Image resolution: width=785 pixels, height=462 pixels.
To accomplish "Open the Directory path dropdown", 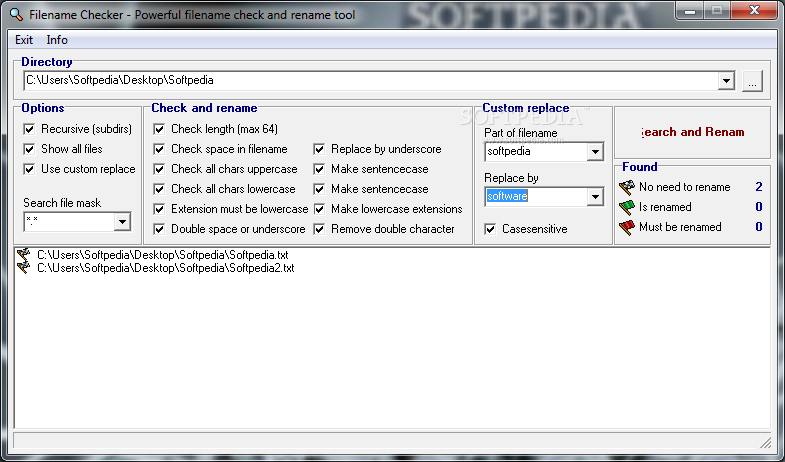I will [726, 81].
